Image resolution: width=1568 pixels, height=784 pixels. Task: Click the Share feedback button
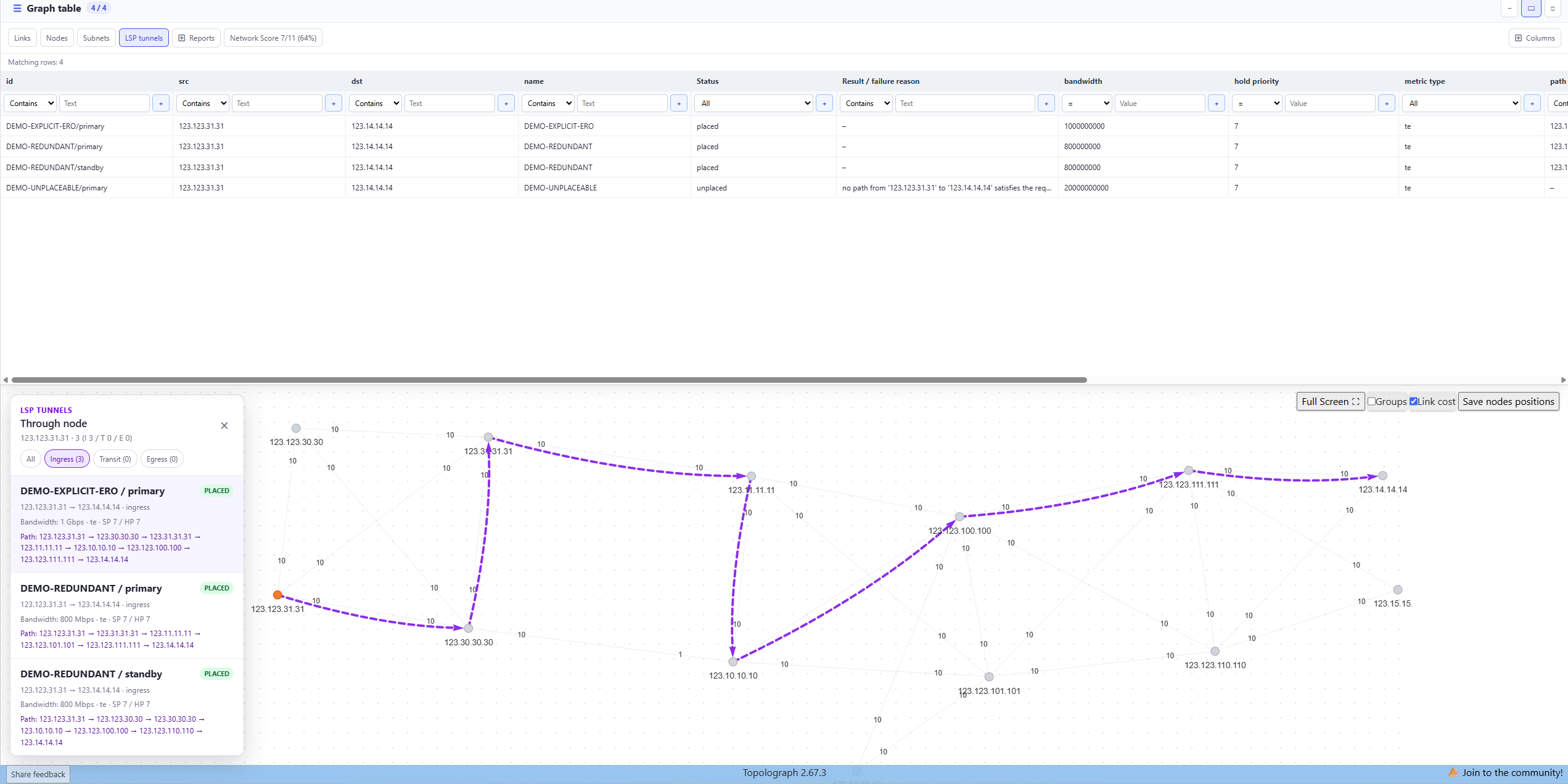tap(38, 774)
